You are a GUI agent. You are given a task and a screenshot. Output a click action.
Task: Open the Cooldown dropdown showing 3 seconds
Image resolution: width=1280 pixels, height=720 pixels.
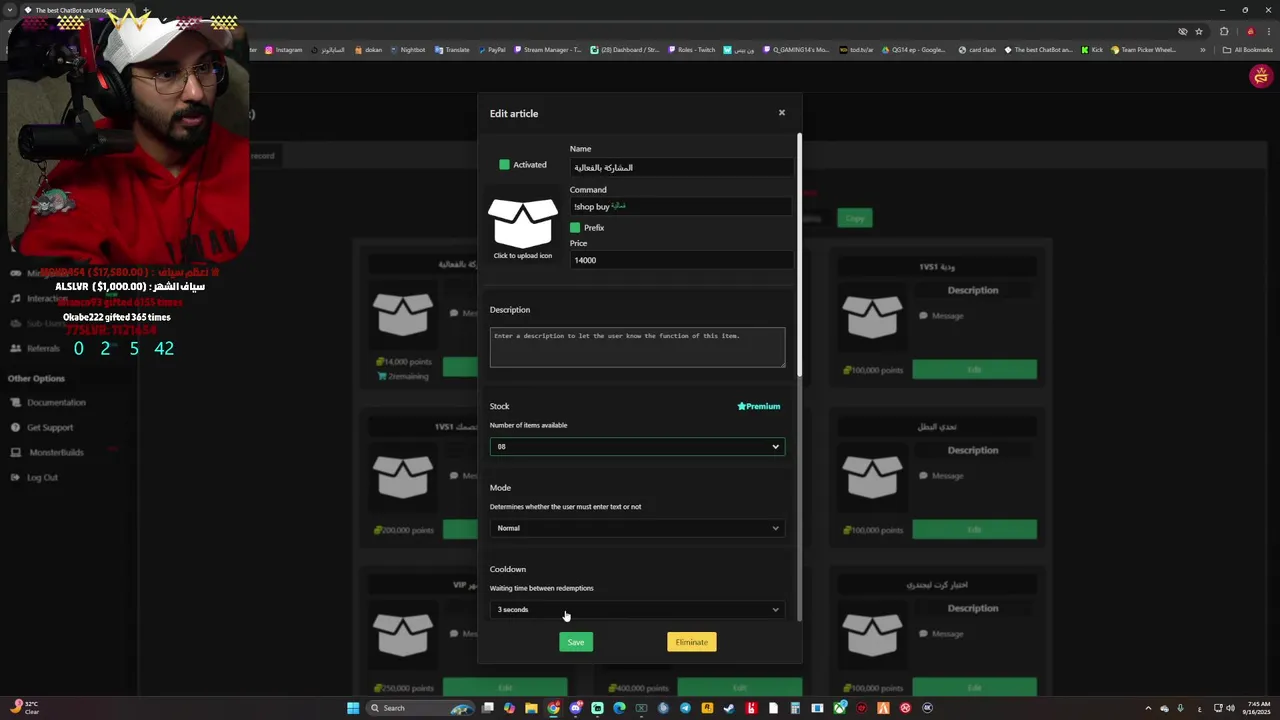point(637,609)
